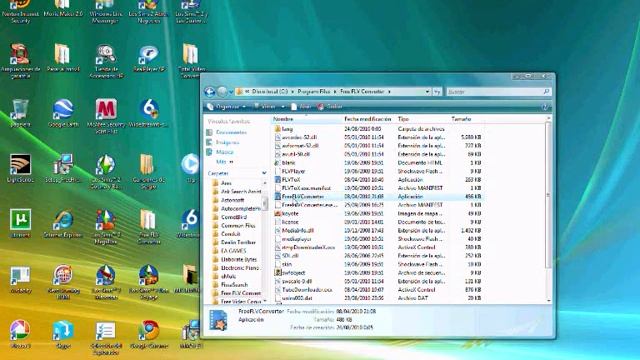
Task: Select the swfobject script file
Action: [293, 273]
